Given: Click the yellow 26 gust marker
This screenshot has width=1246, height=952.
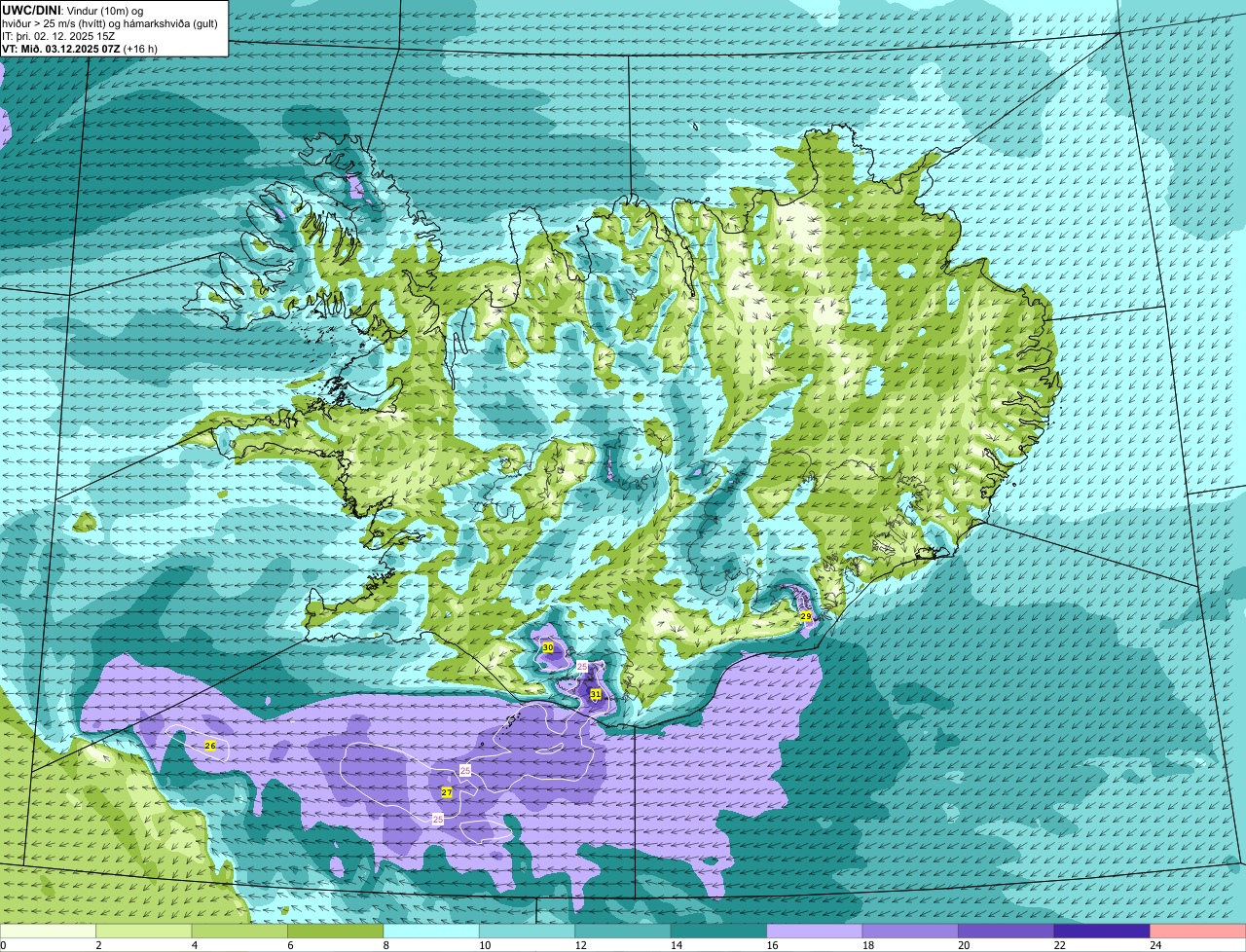Looking at the screenshot, I should coord(210,746).
